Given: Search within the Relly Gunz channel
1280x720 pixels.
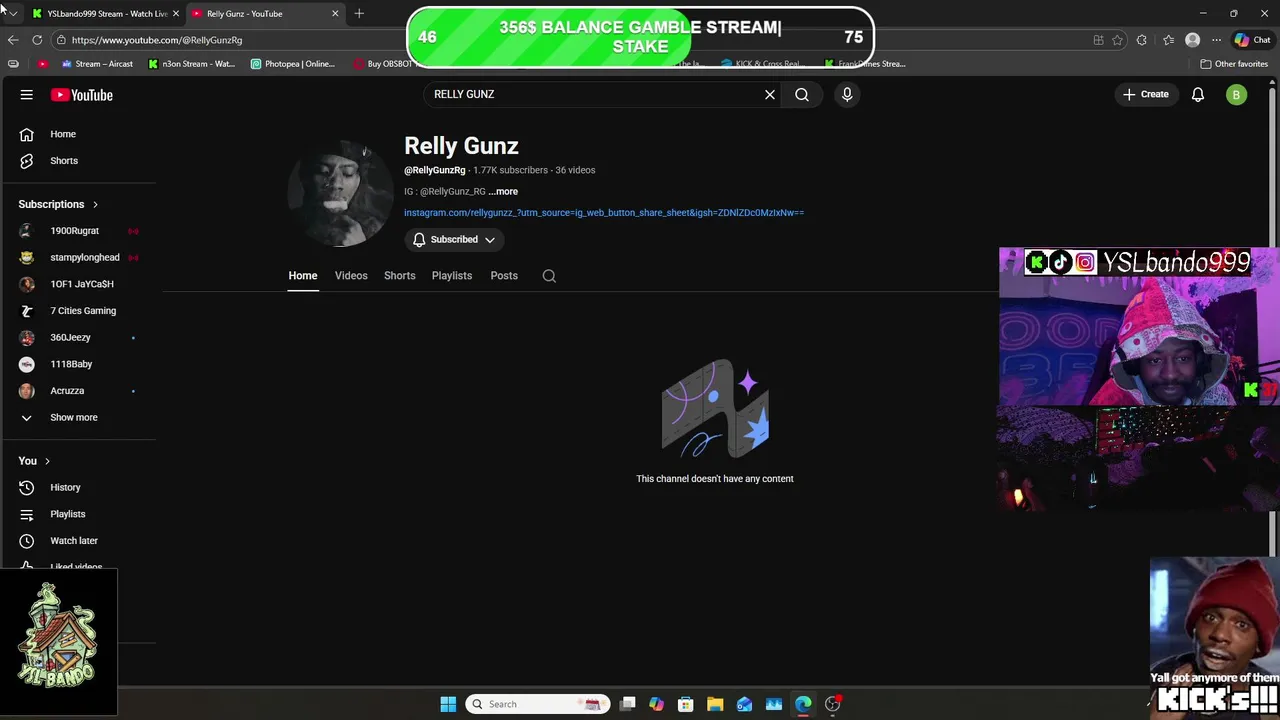Looking at the screenshot, I should click(x=549, y=276).
